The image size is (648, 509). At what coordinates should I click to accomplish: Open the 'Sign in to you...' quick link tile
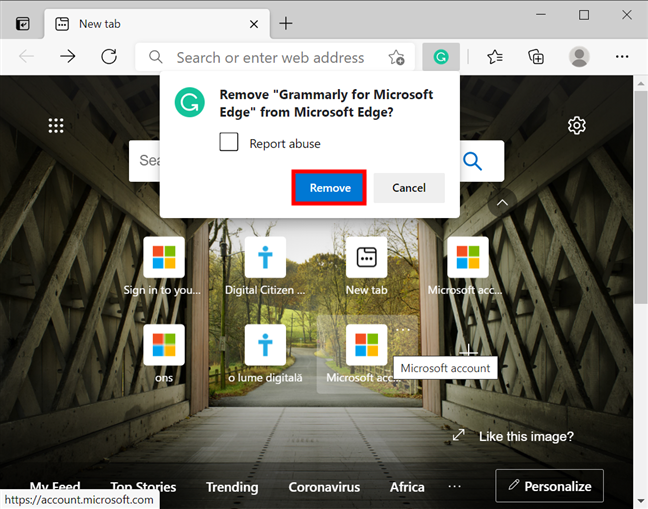tap(164, 257)
